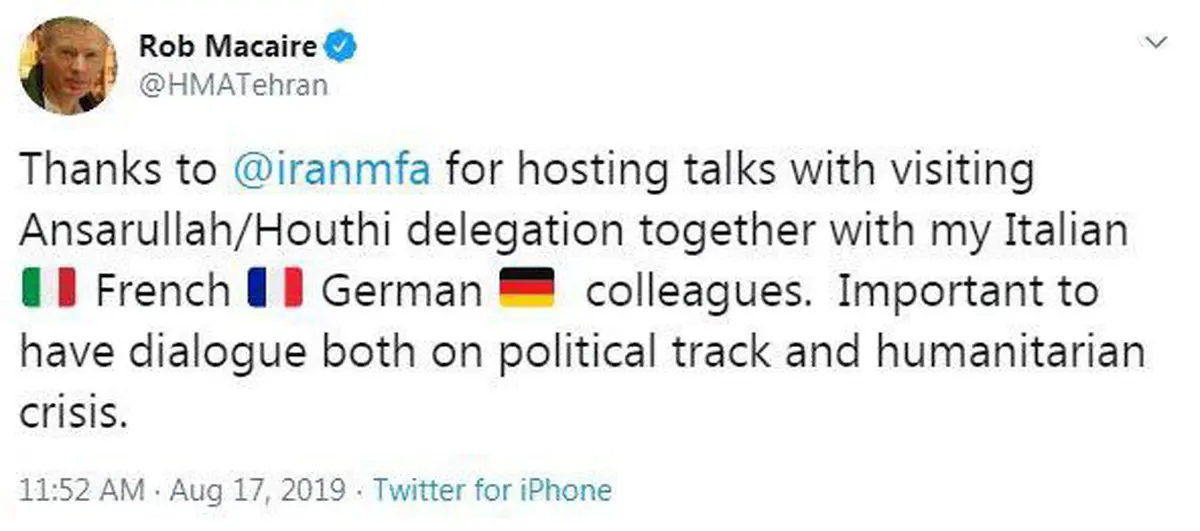
Task: Click the word French in the tweet
Action: click(x=162, y=291)
